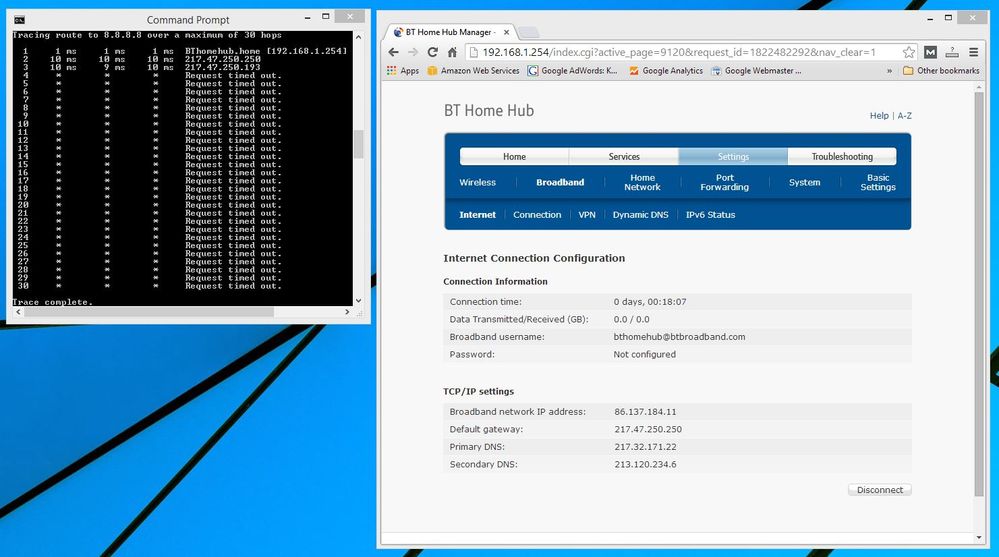Click the Chrome forward arrow

[413, 52]
